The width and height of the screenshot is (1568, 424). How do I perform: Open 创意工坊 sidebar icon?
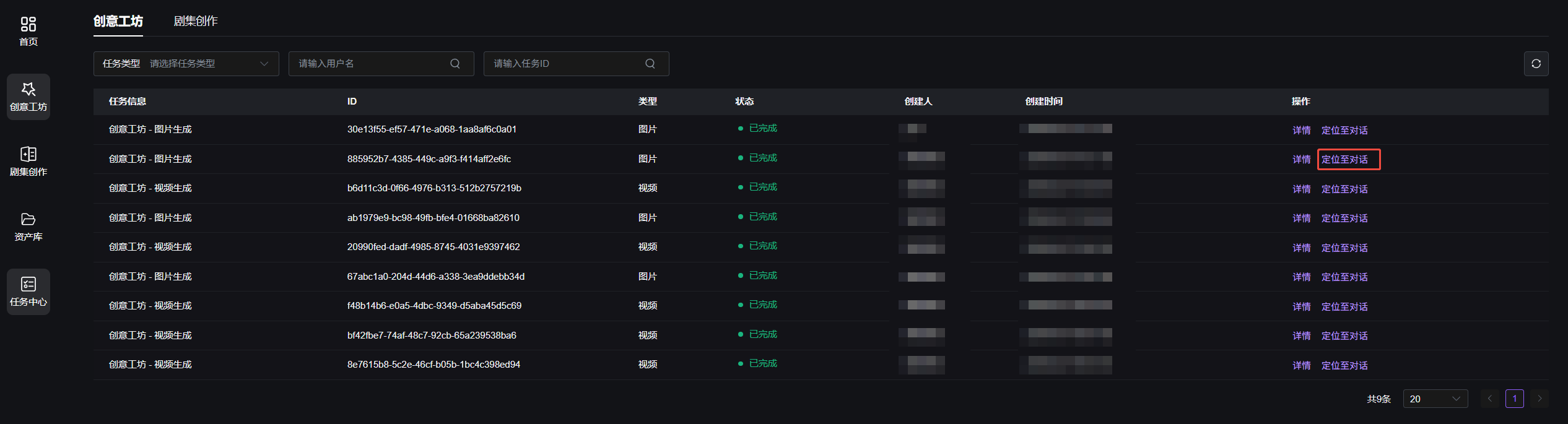28,97
